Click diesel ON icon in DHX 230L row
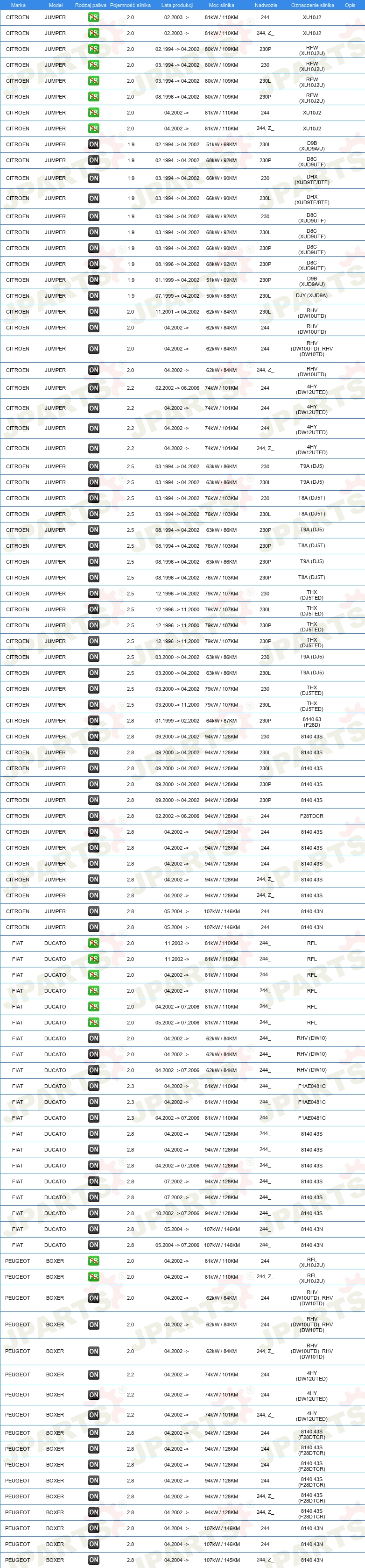Viewport: 365px width, 1568px height. coord(94,199)
